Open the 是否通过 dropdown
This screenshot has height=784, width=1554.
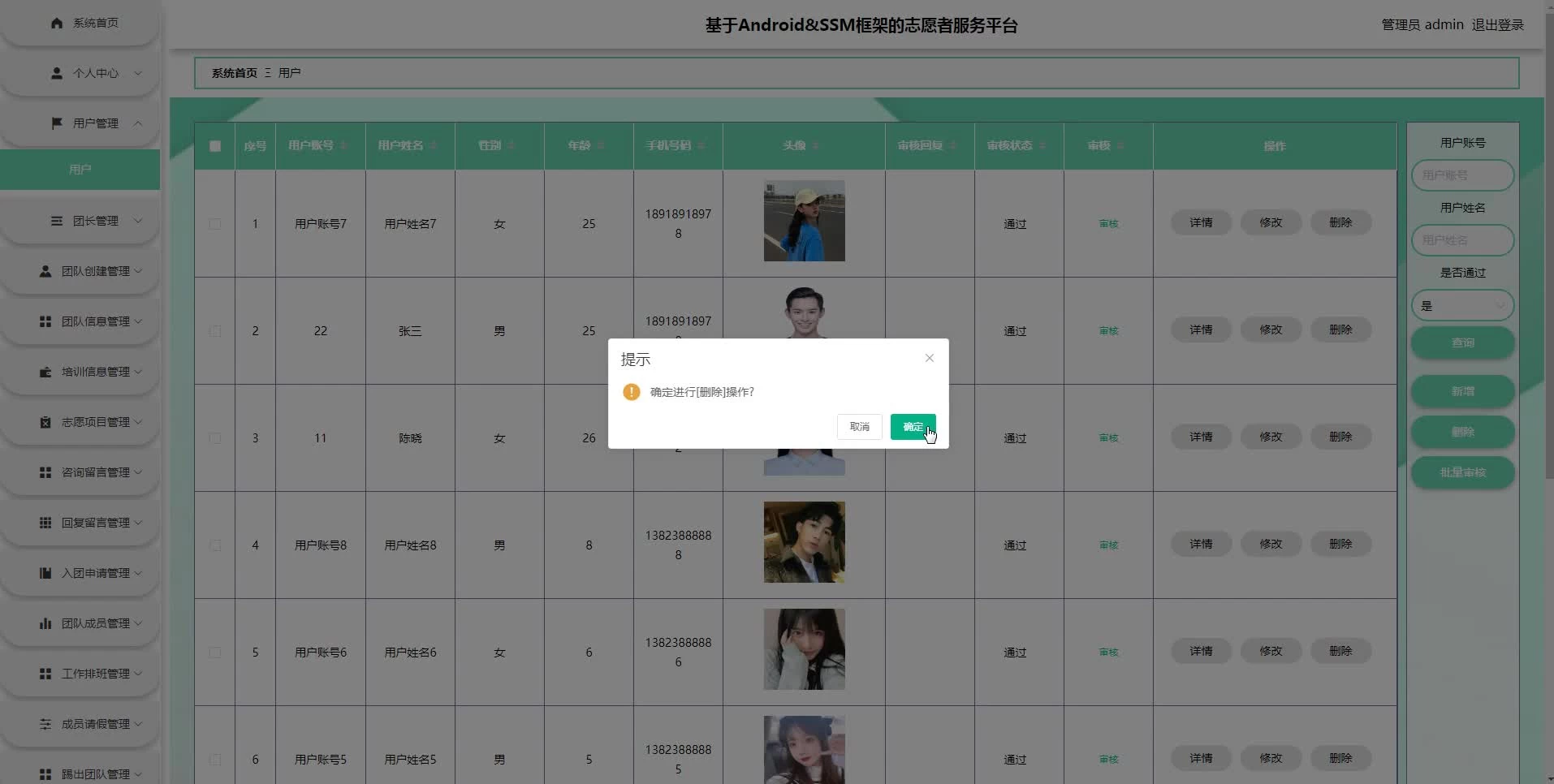pyautogui.click(x=1462, y=306)
